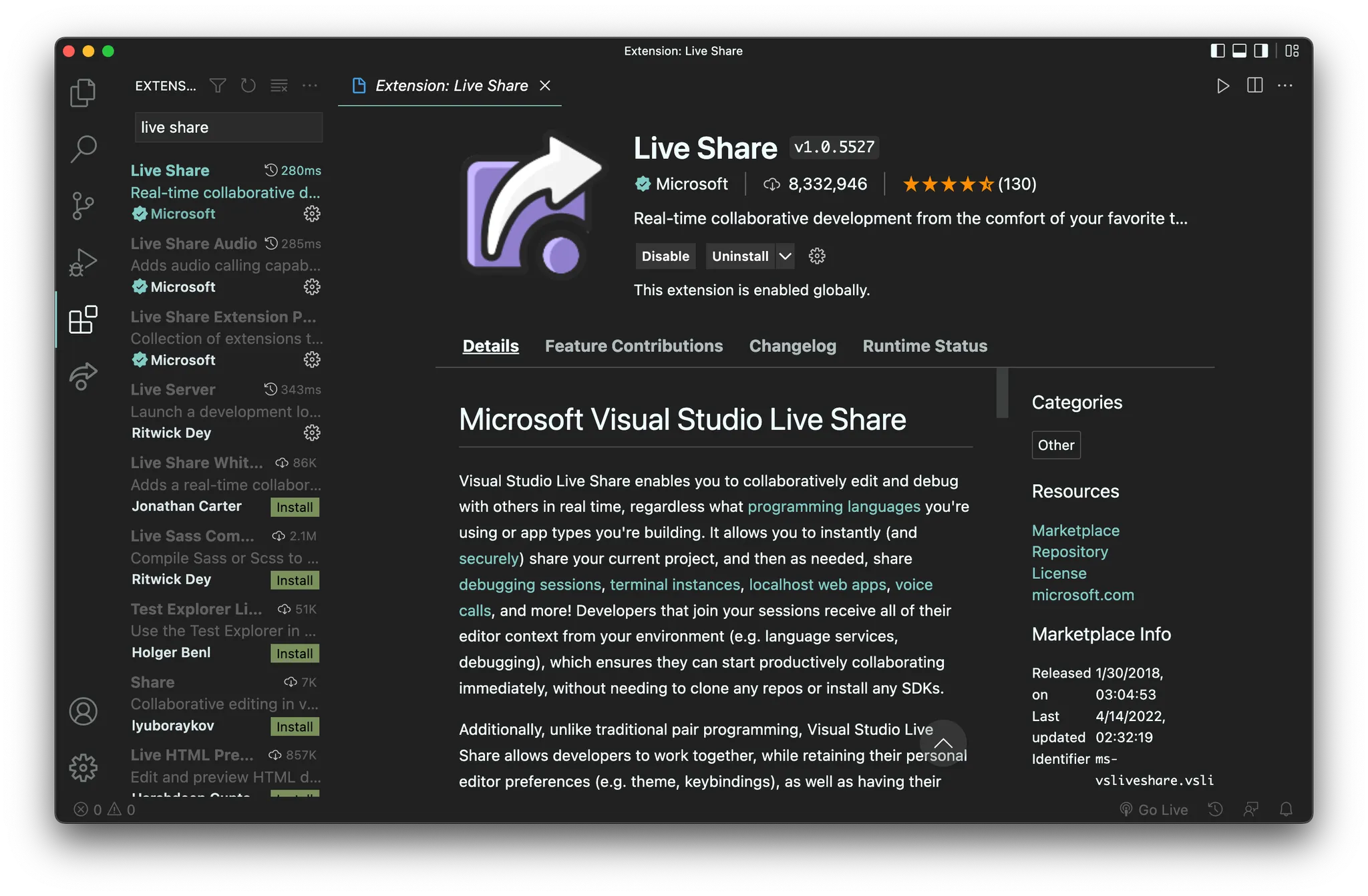Click the extensions search field

[x=228, y=128]
